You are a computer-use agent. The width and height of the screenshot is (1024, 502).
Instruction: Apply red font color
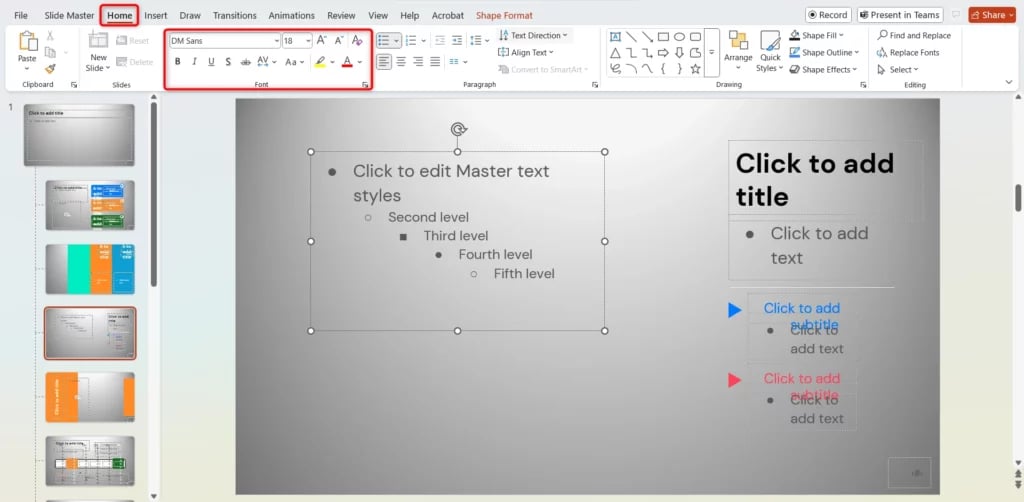click(x=347, y=62)
